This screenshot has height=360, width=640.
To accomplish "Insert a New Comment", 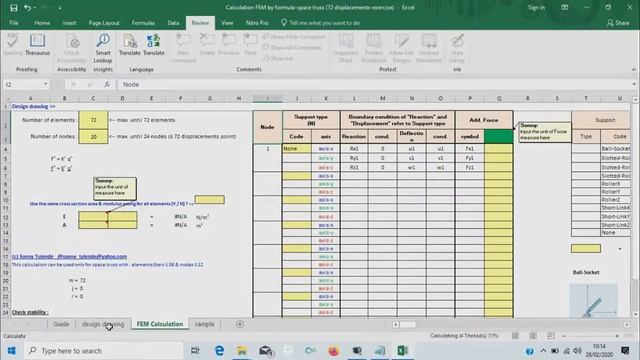I will point(183,48).
